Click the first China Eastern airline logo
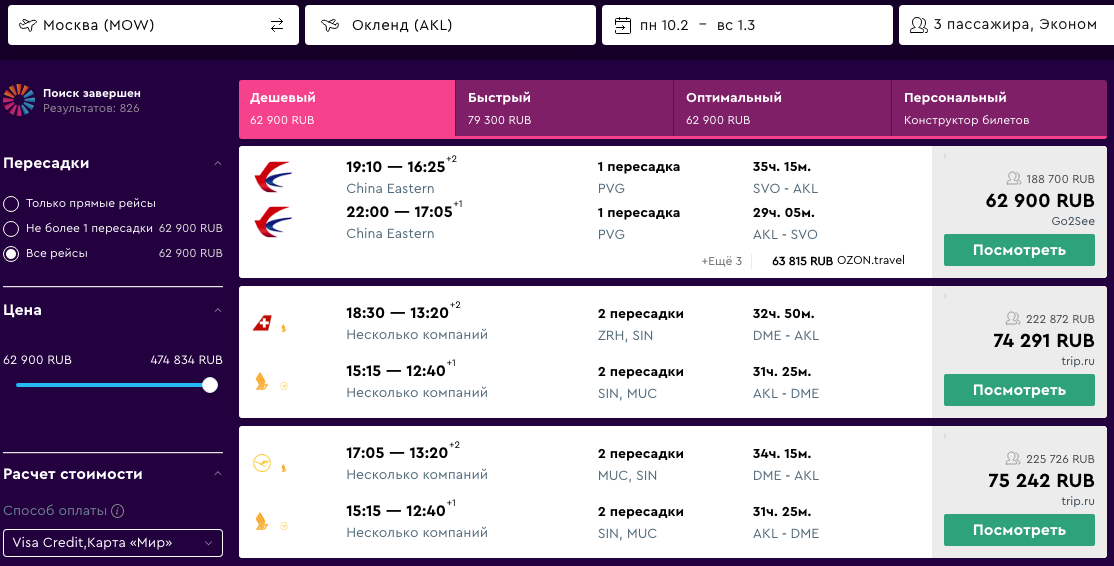Viewport: 1114px width, 566px height. [274, 177]
